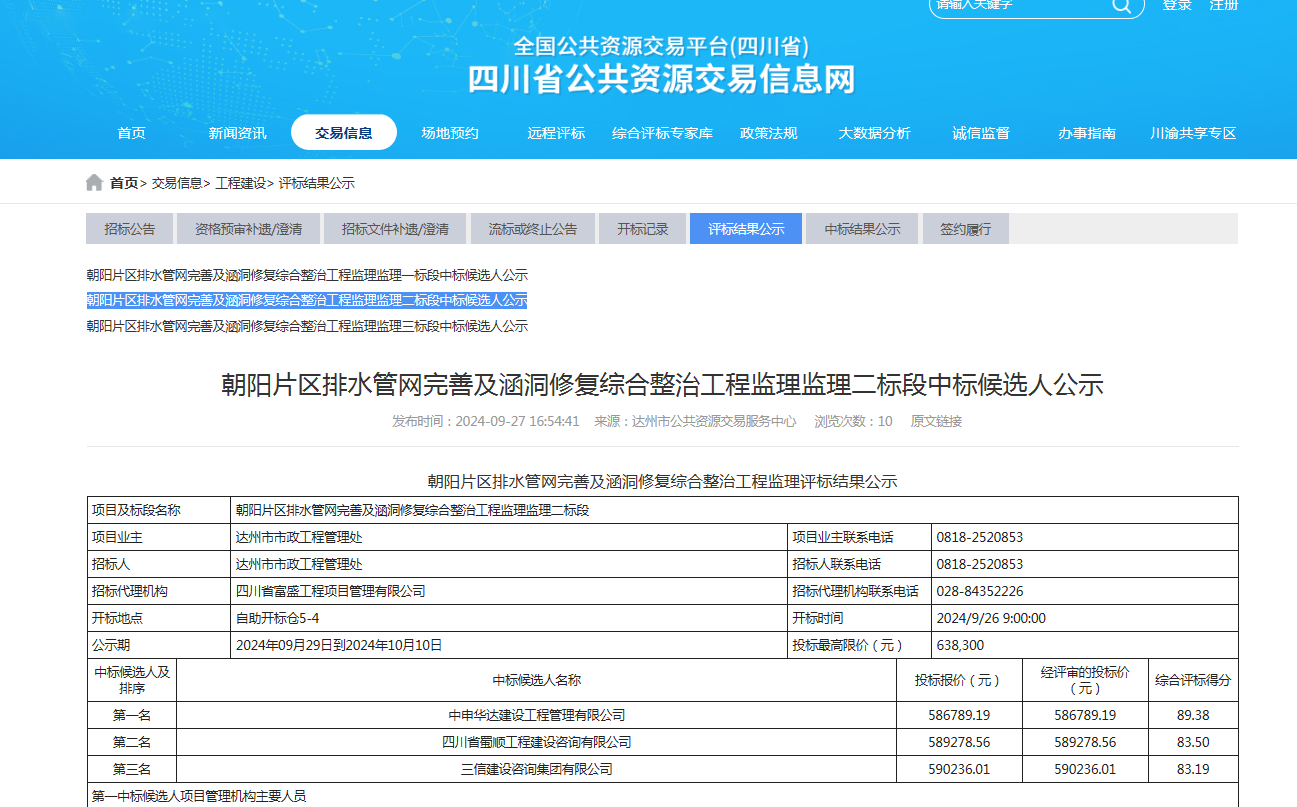The width and height of the screenshot is (1297, 807).
Task: Open the 监理三标段 candidate announcement link
Action: 307,326
